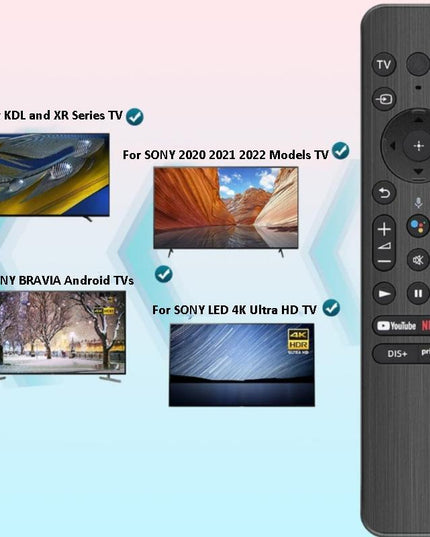
Task: Click checkmark beside LED 4K Ultra HD TV
Action: point(331,308)
